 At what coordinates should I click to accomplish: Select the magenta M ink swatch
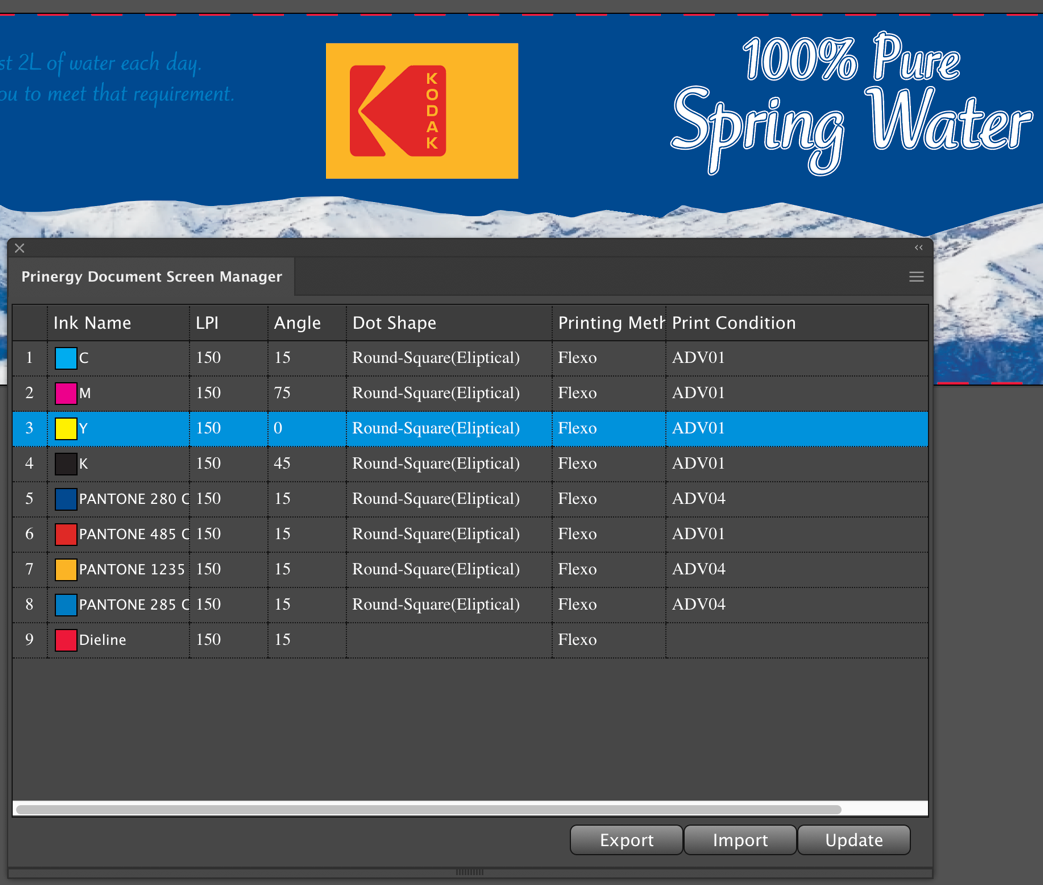click(66, 393)
